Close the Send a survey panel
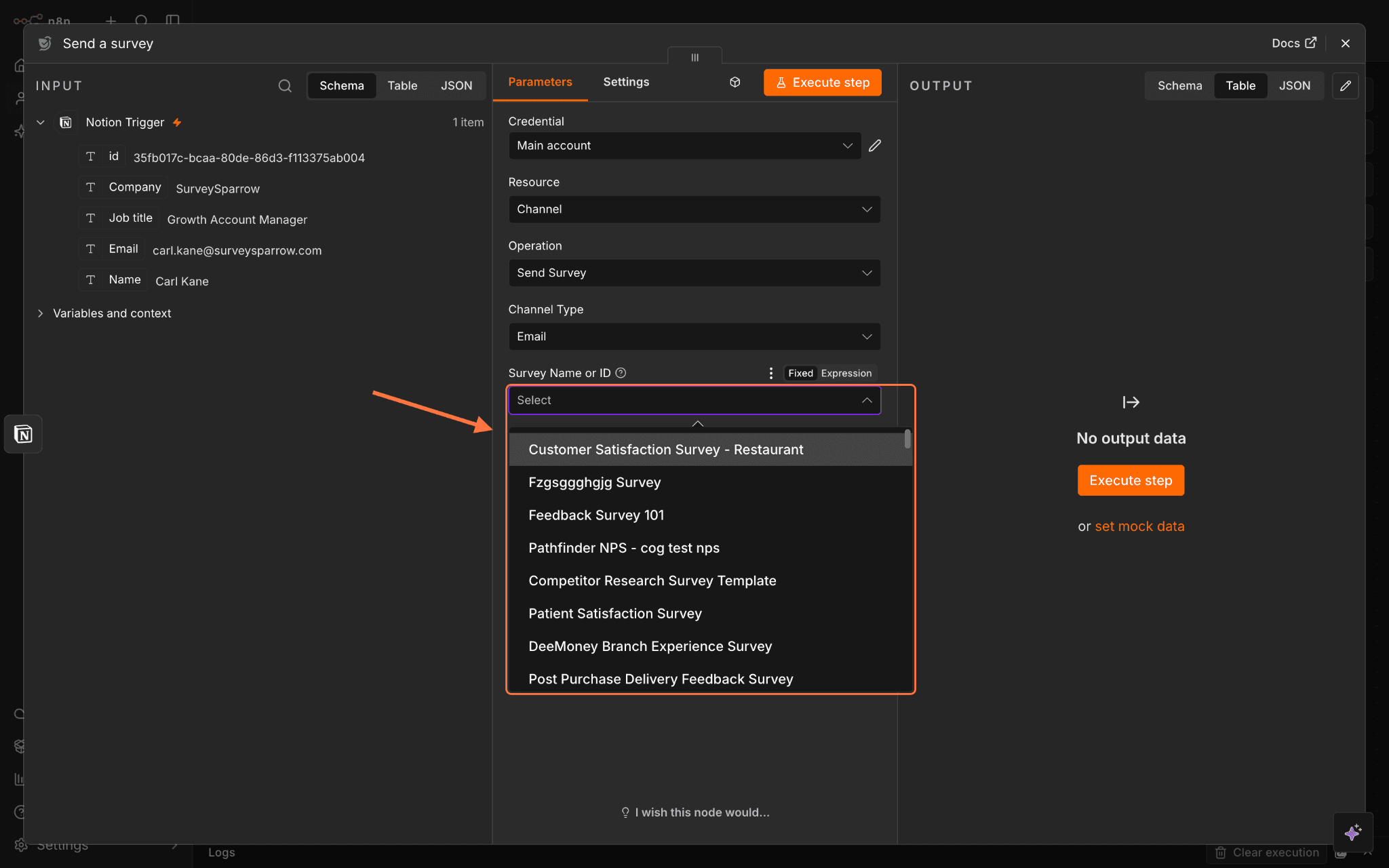Image resolution: width=1389 pixels, height=868 pixels. click(1346, 43)
